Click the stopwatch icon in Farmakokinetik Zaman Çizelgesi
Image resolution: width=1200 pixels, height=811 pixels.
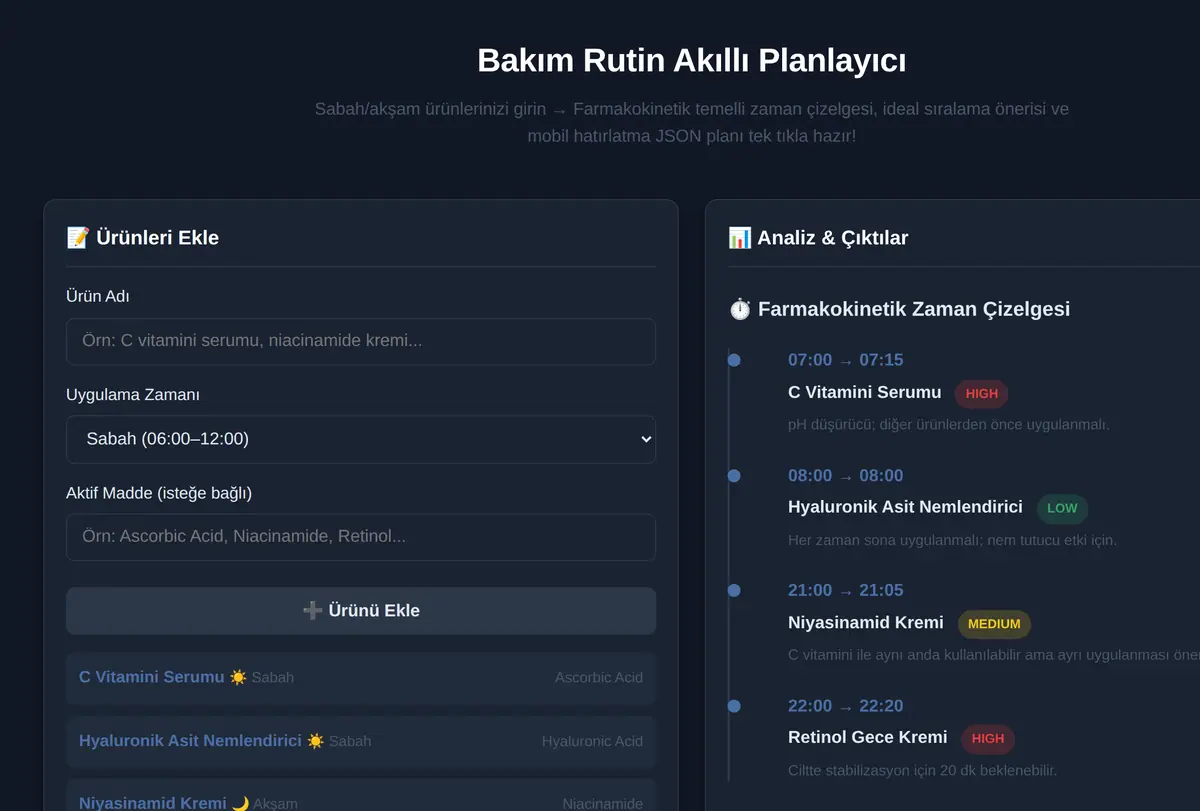(x=740, y=309)
